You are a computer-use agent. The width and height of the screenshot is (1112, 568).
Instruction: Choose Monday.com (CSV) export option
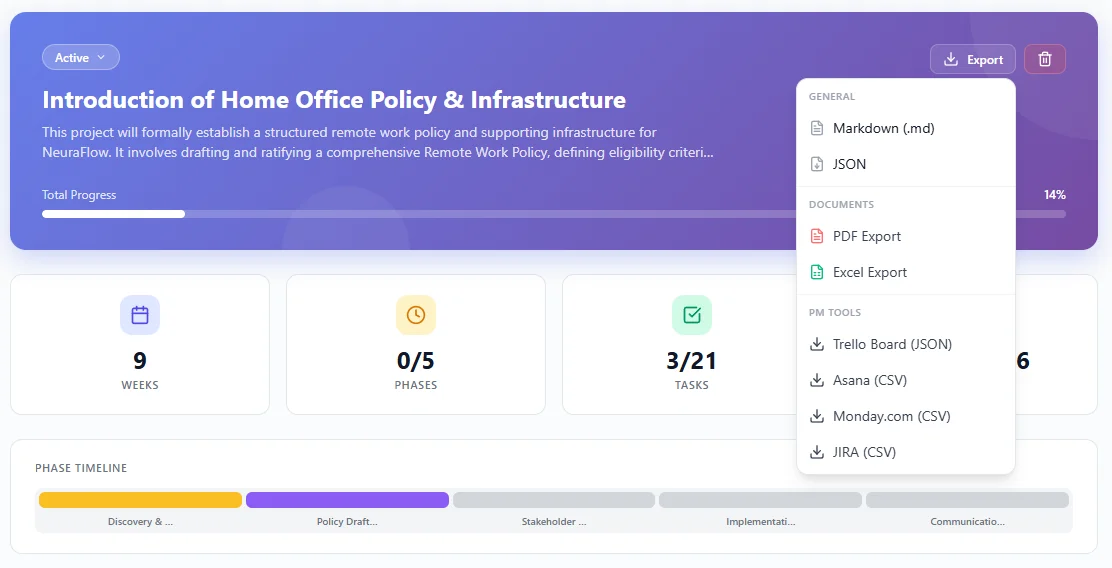point(891,417)
